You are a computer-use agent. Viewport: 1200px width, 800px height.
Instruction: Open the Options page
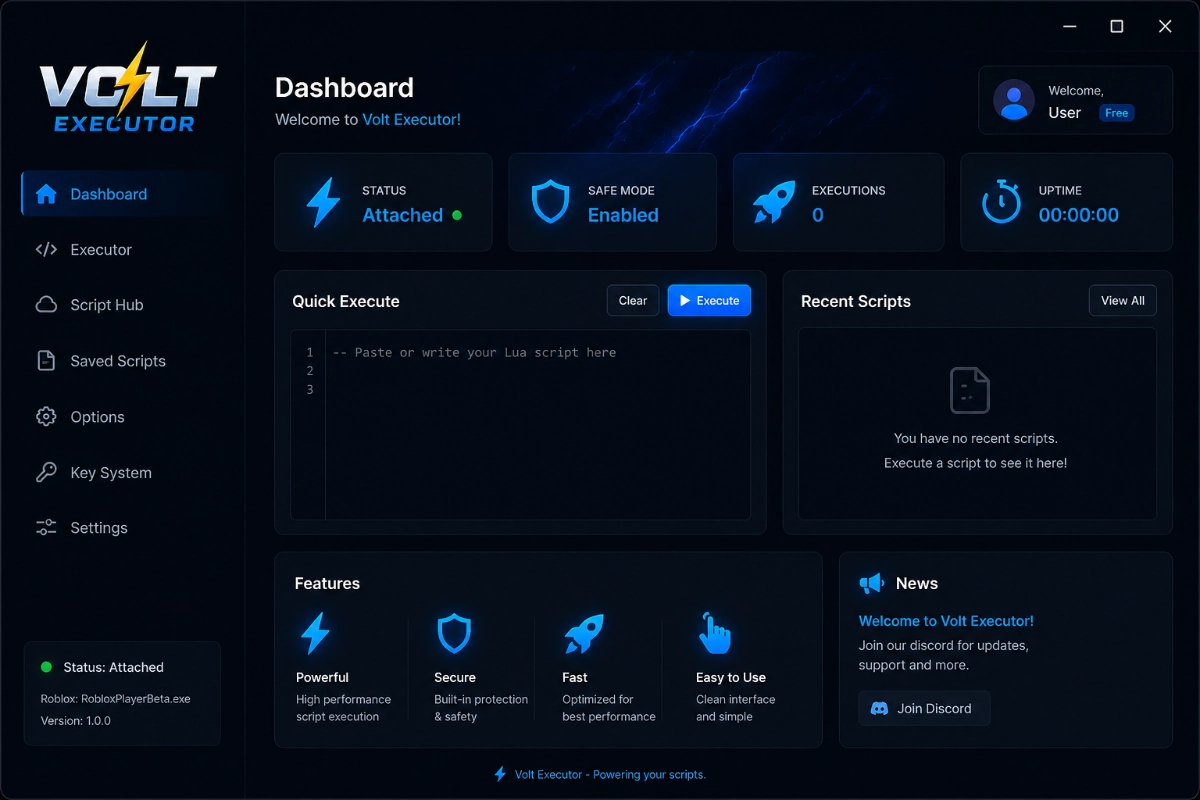point(122,417)
